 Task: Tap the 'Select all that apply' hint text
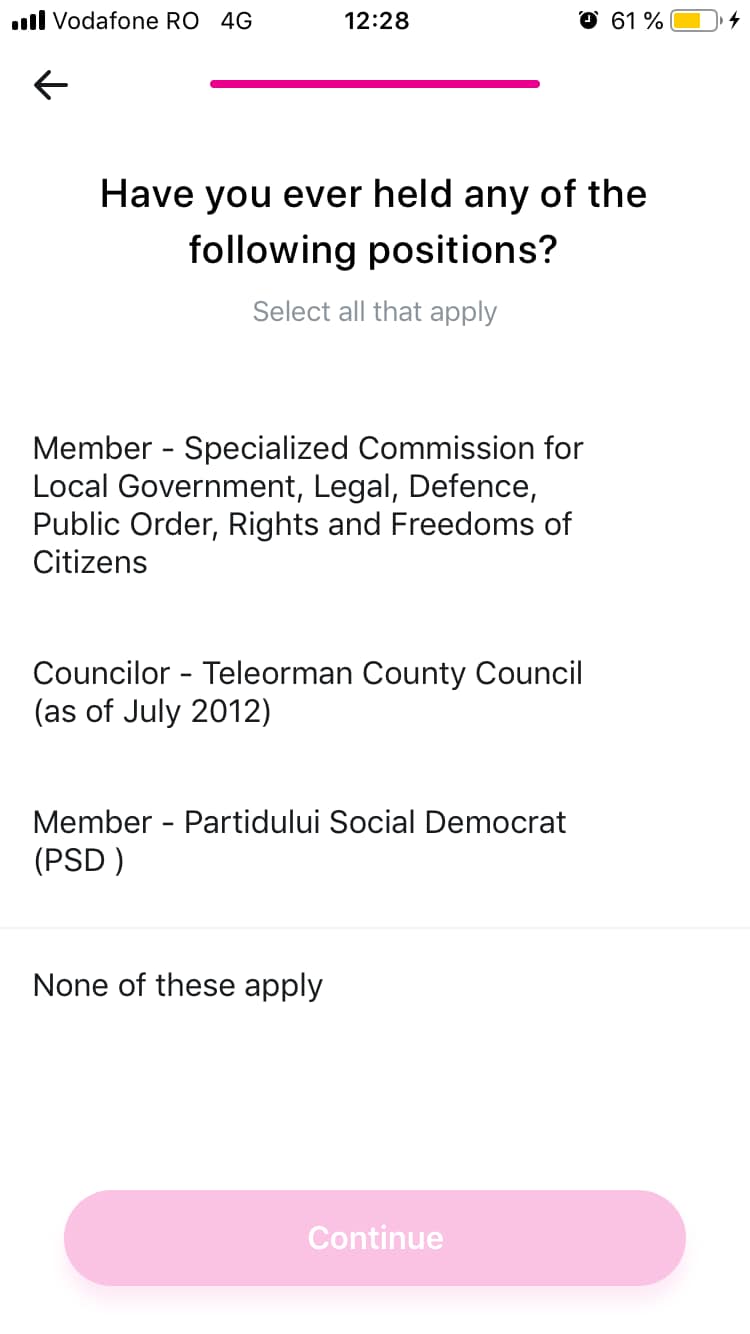pyautogui.click(x=374, y=312)
